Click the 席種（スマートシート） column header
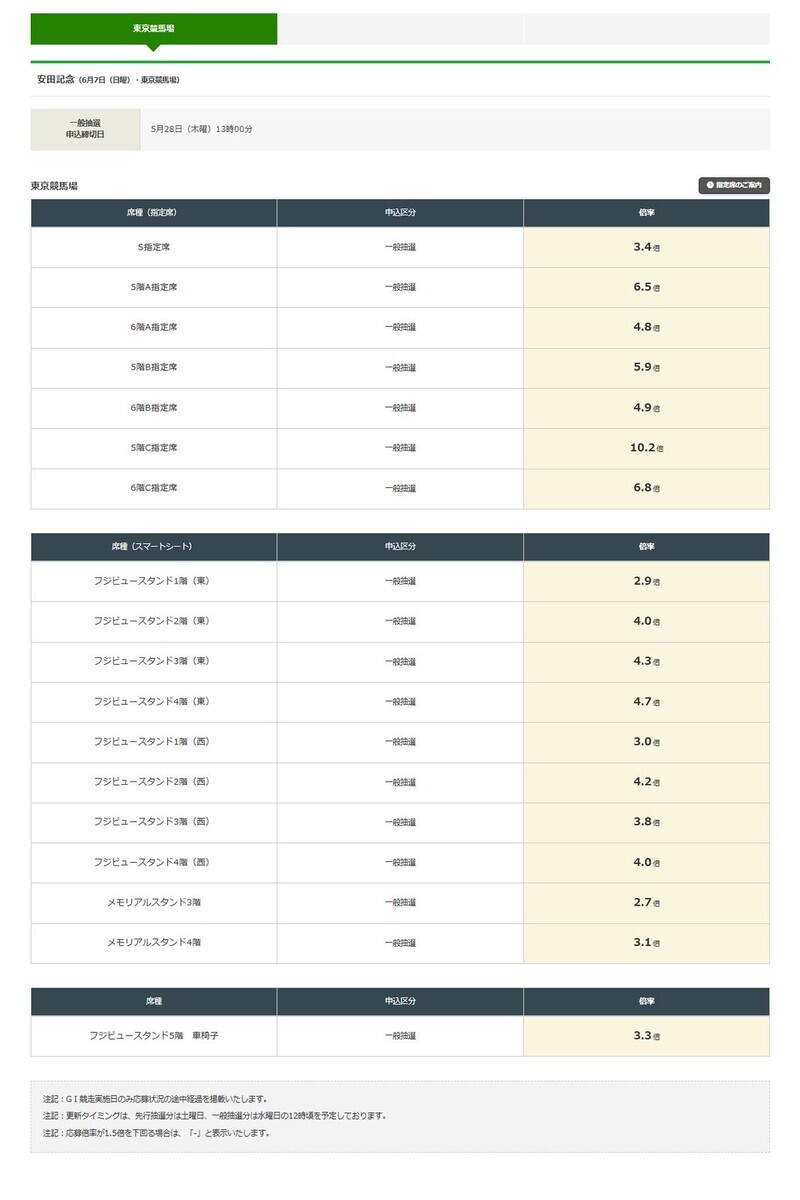 (154, 547)
